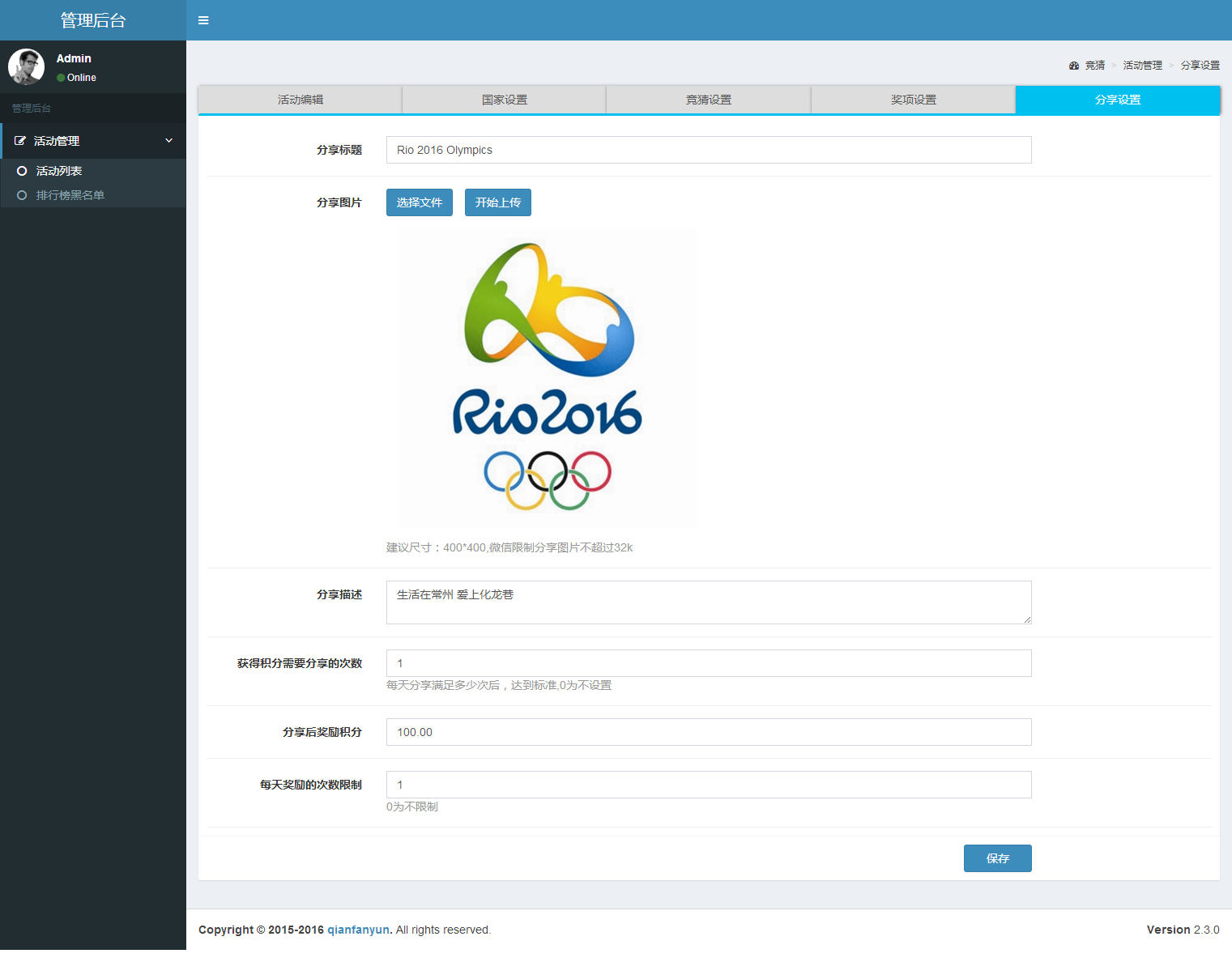The height and width of the screenshot is (962, 1232).
Task: Click the 开始上传 button
Action: tap(498, 202)
